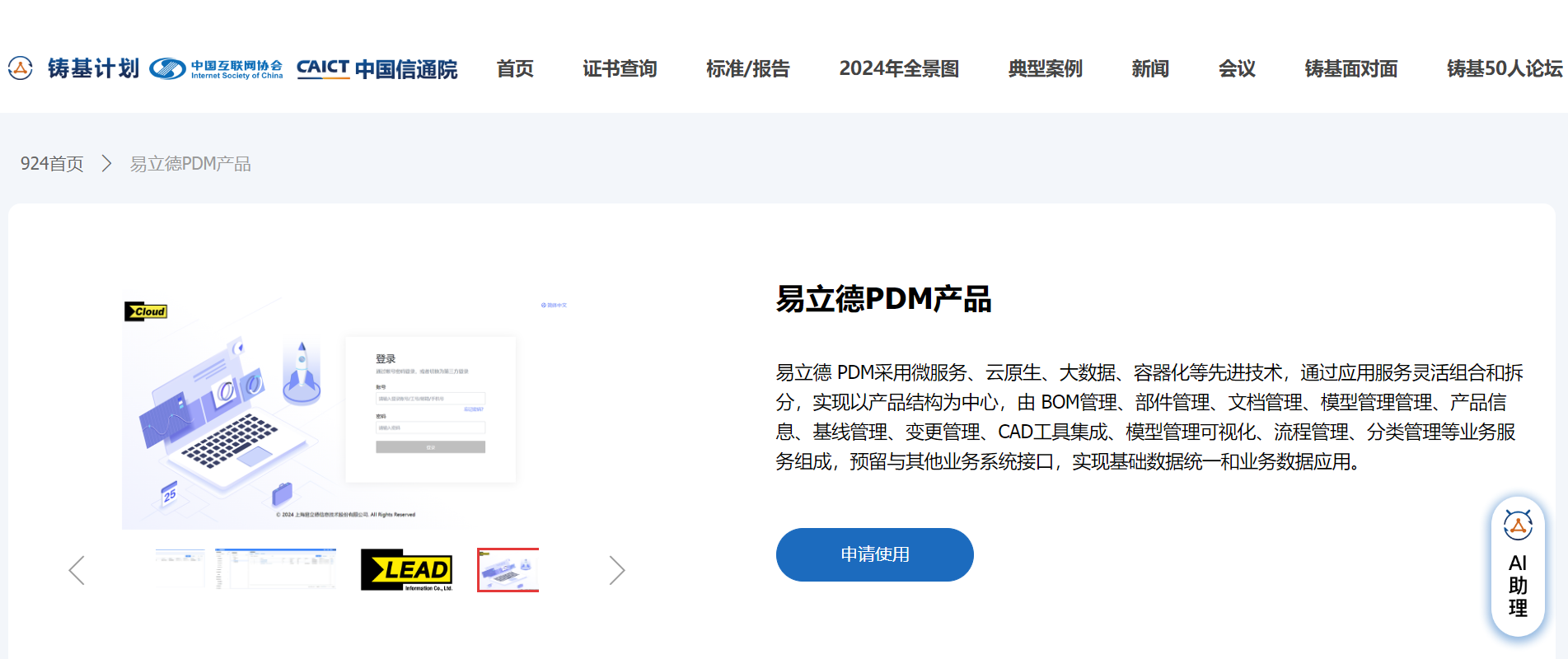Viewport: 1568px width, 659px height.
Task: Show previous thumbnails with left arrow
Action: click(x=77, y=570)
